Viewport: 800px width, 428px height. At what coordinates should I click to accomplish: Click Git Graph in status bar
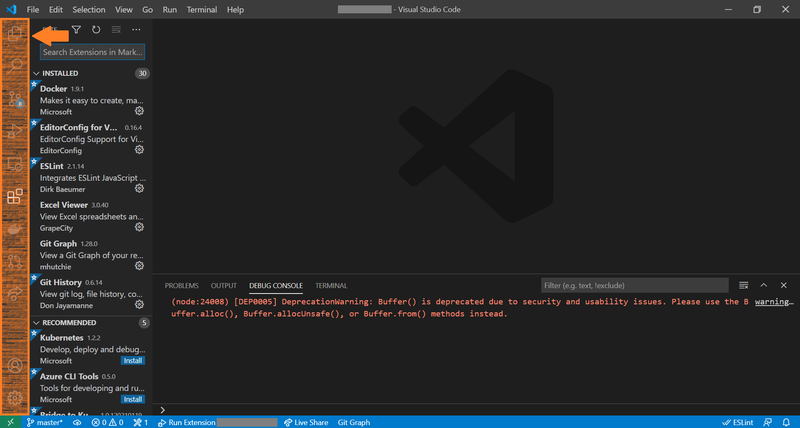coord(354,422)
